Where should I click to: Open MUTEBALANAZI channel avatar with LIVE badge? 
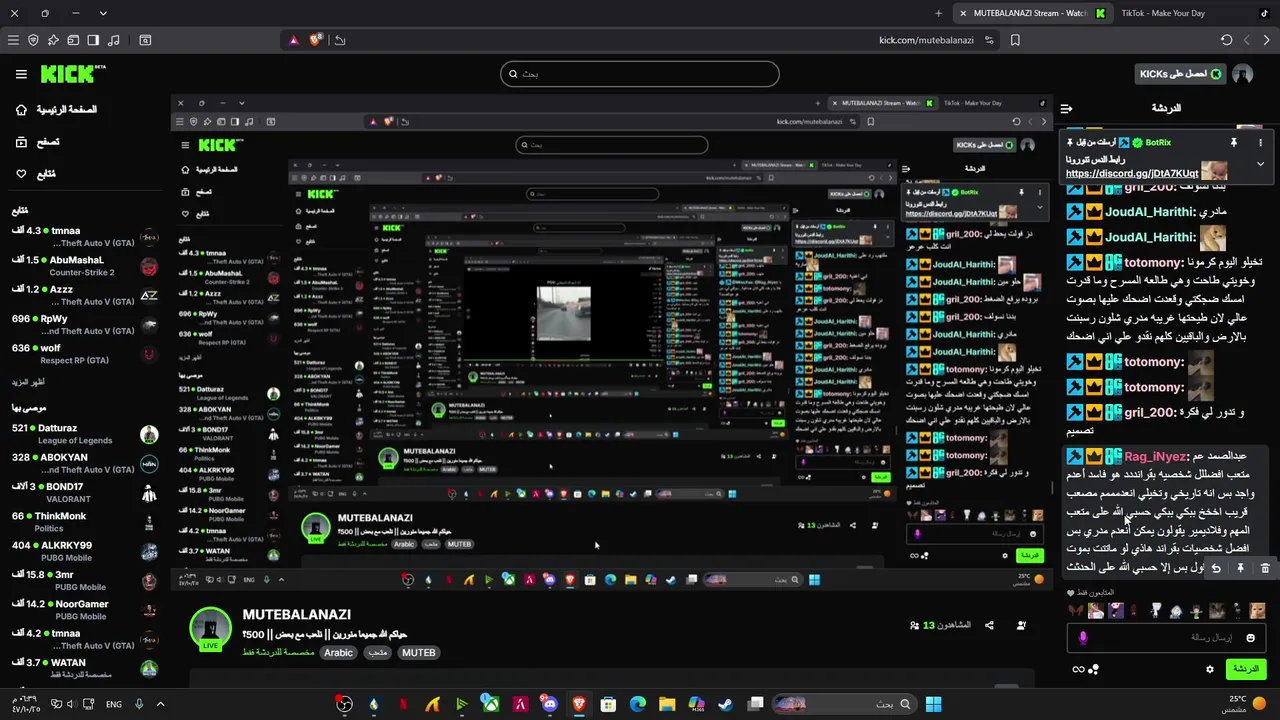(210, 629)
